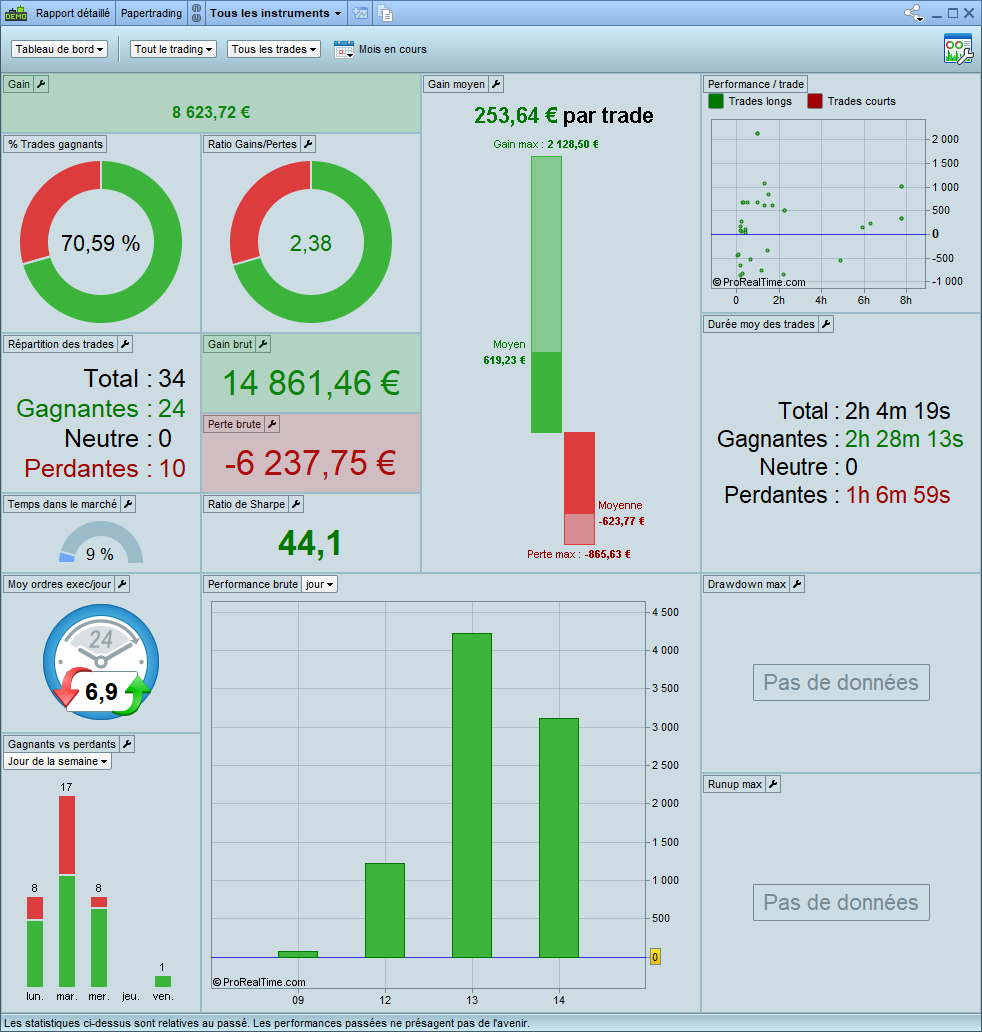Image resolution: width=982 pixels, height=1032 pixels.
Task: Click the mar. bar with 17 trades
Action: (x=66, y=891)
